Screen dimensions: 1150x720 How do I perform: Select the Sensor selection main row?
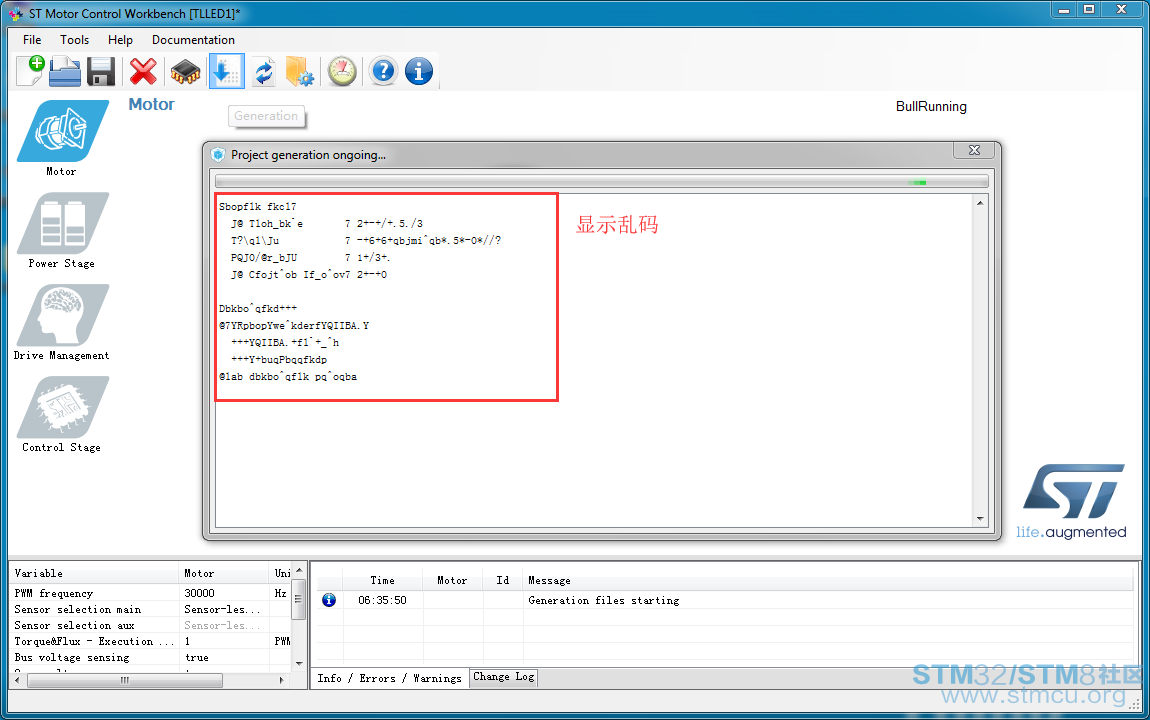pos(150,609)
